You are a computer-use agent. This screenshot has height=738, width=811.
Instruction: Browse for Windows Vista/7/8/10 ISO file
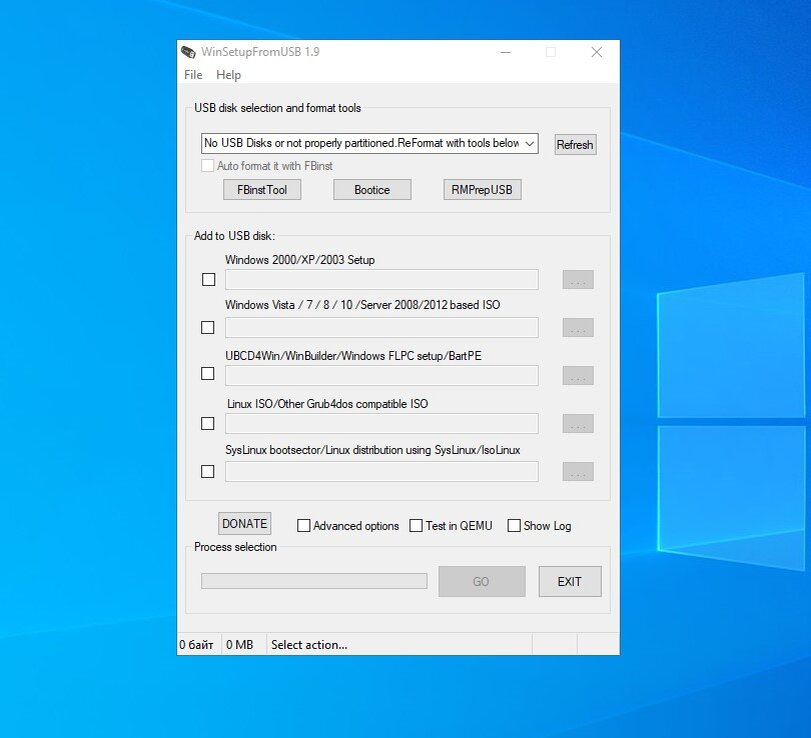[x=578, y=328]
